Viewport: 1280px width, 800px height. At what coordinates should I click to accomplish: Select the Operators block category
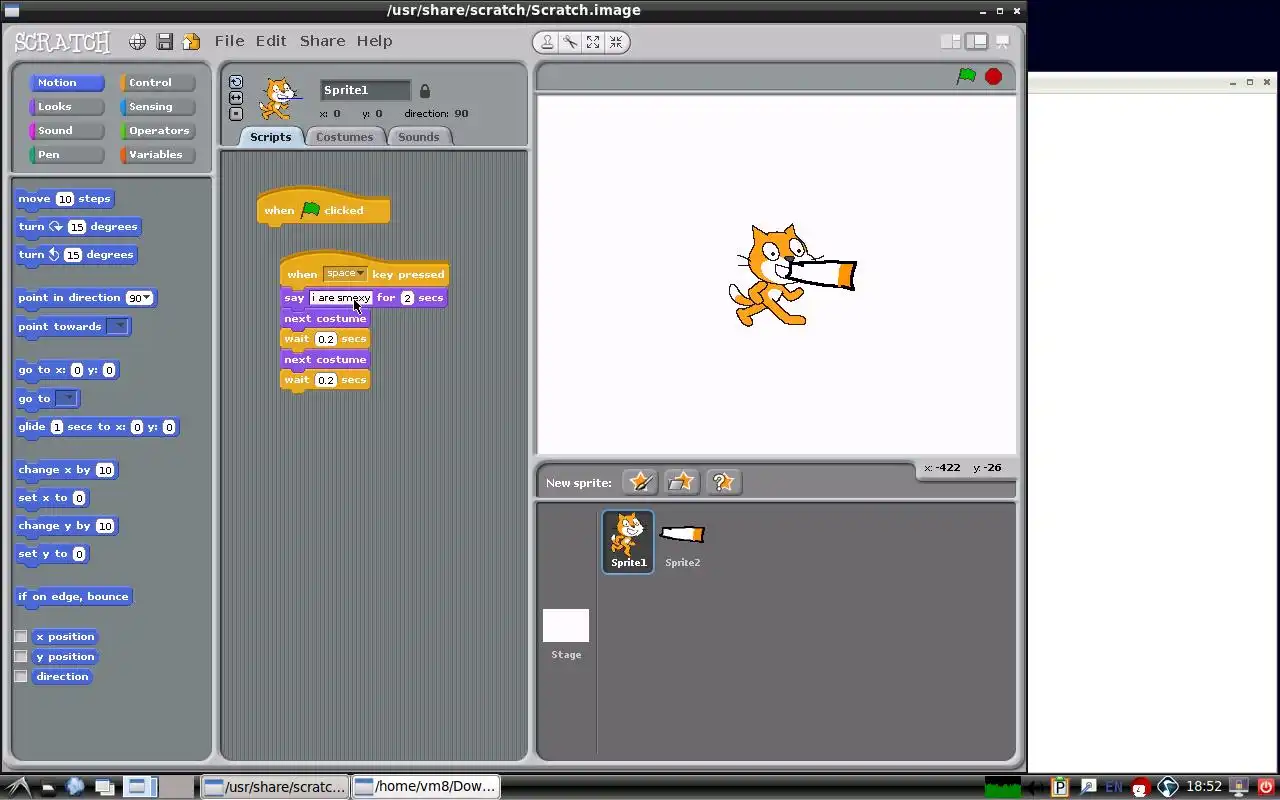click(x=158, y=131)
